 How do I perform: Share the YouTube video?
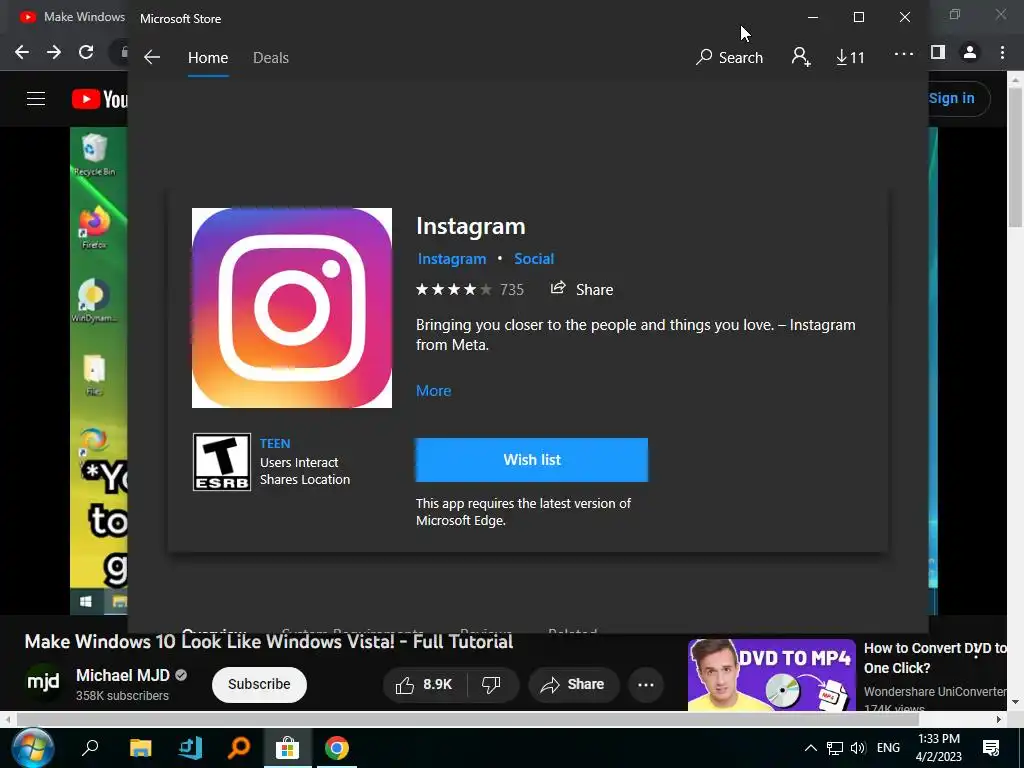click(573, 684)
